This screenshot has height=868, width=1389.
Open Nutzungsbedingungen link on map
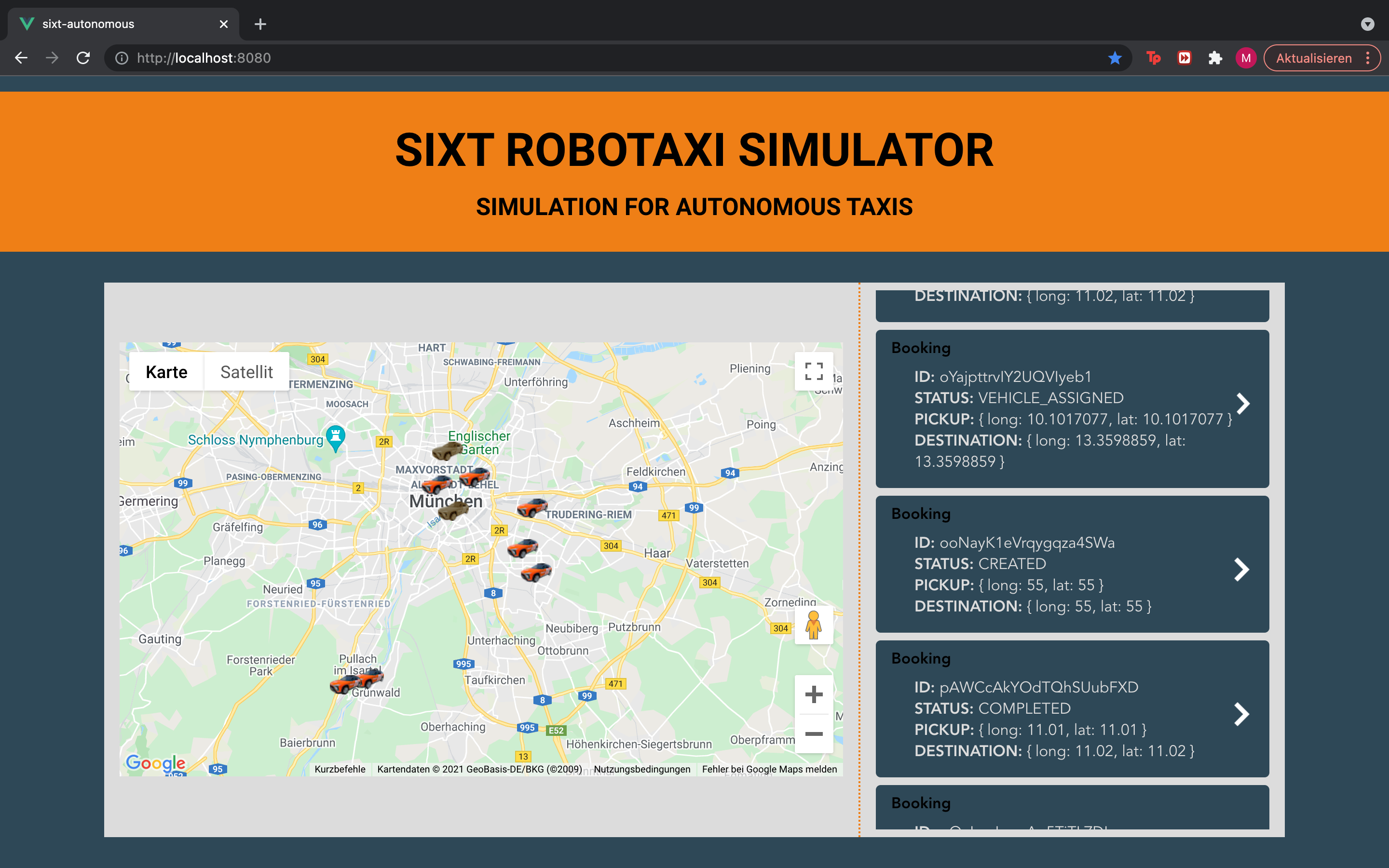pyautogui.click(x=642, y=769)
